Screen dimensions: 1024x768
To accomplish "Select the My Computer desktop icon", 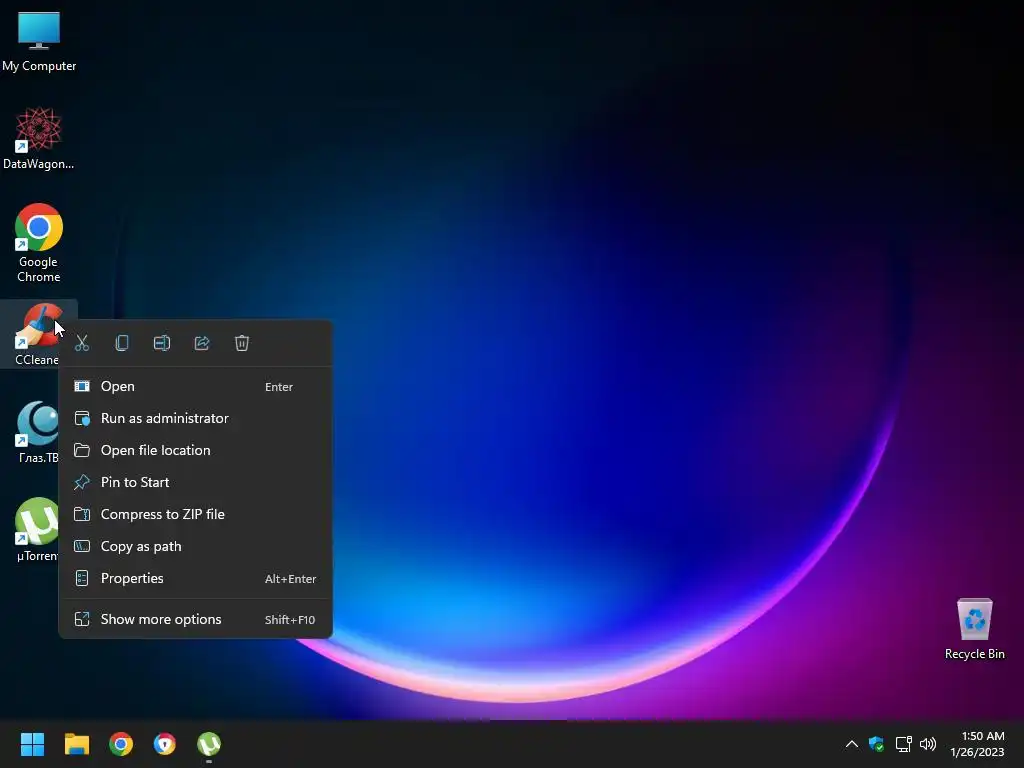I will pos(39,40).
